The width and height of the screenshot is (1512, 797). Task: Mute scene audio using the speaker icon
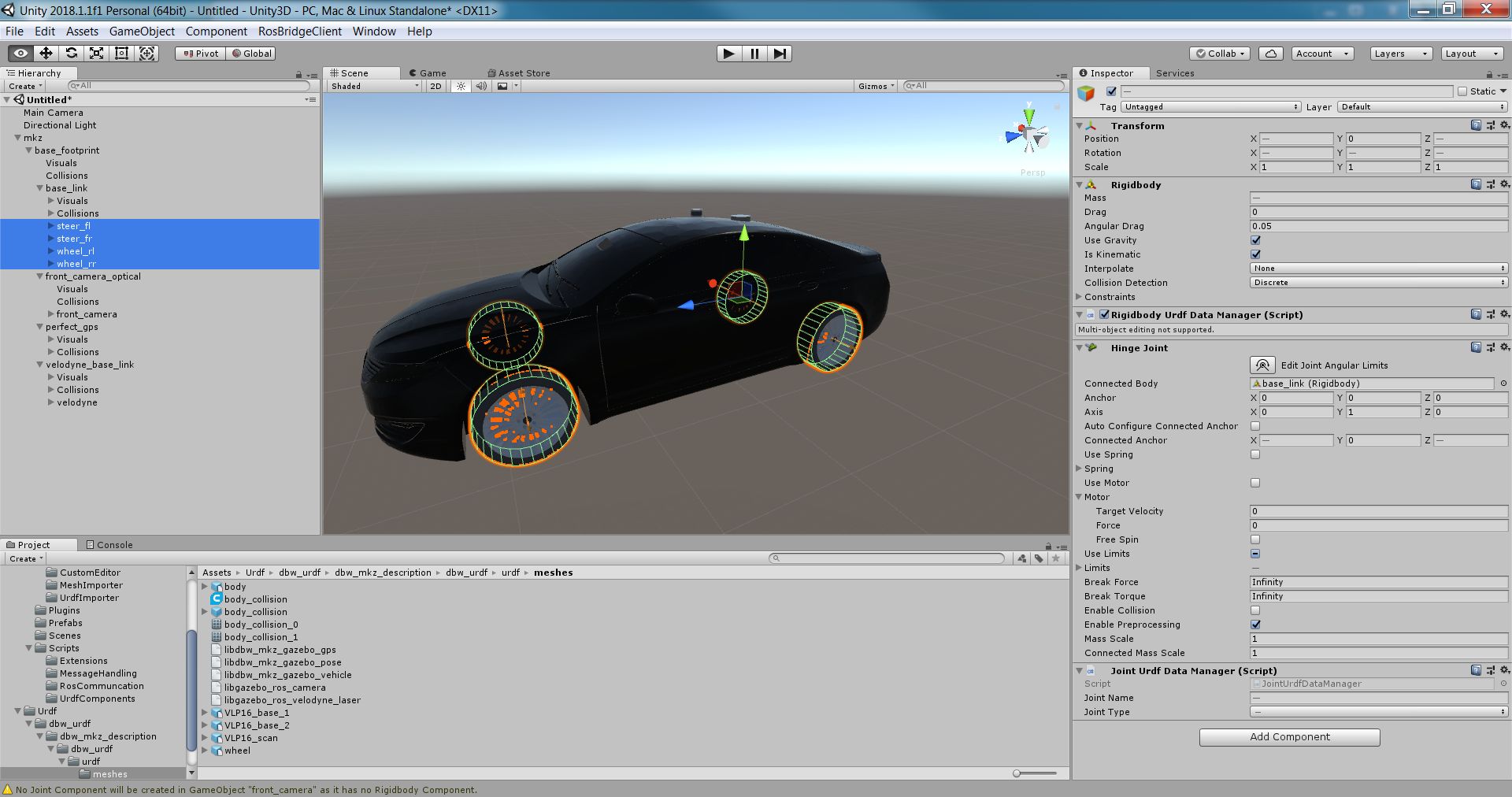[481, 86]
